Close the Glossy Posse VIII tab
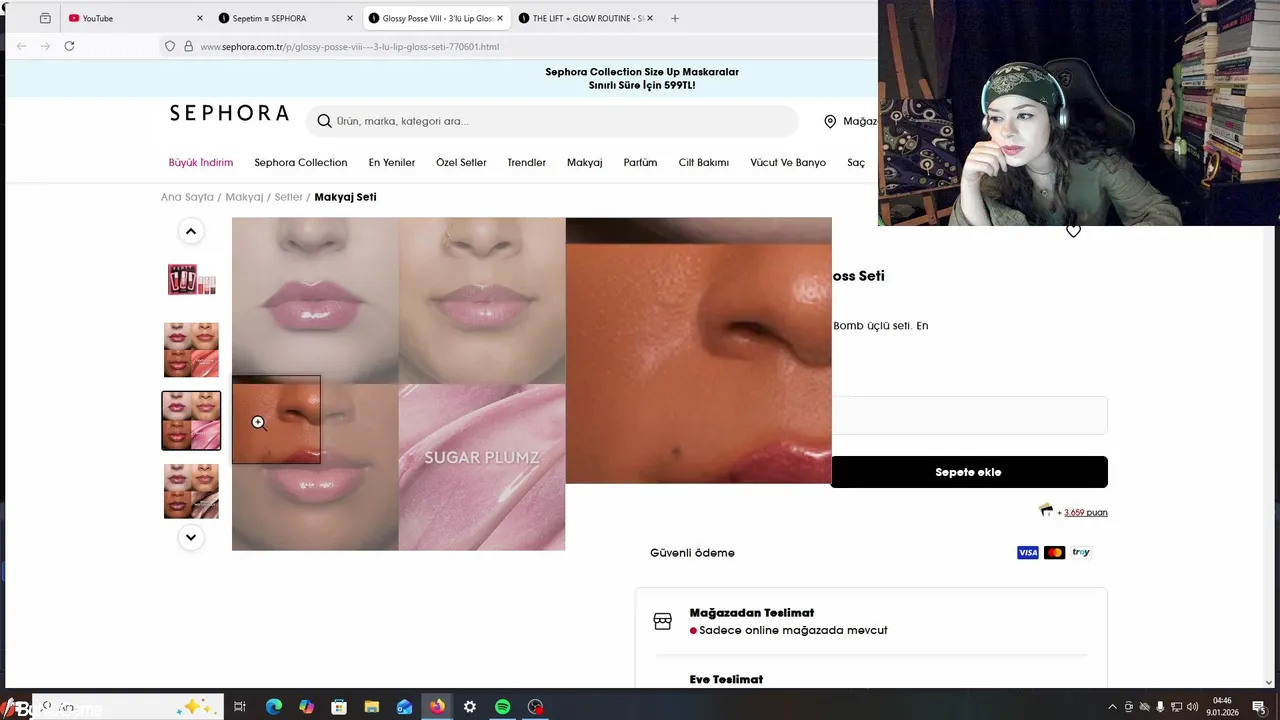This screenshot has height=720, width=1280. pos(500,18)
